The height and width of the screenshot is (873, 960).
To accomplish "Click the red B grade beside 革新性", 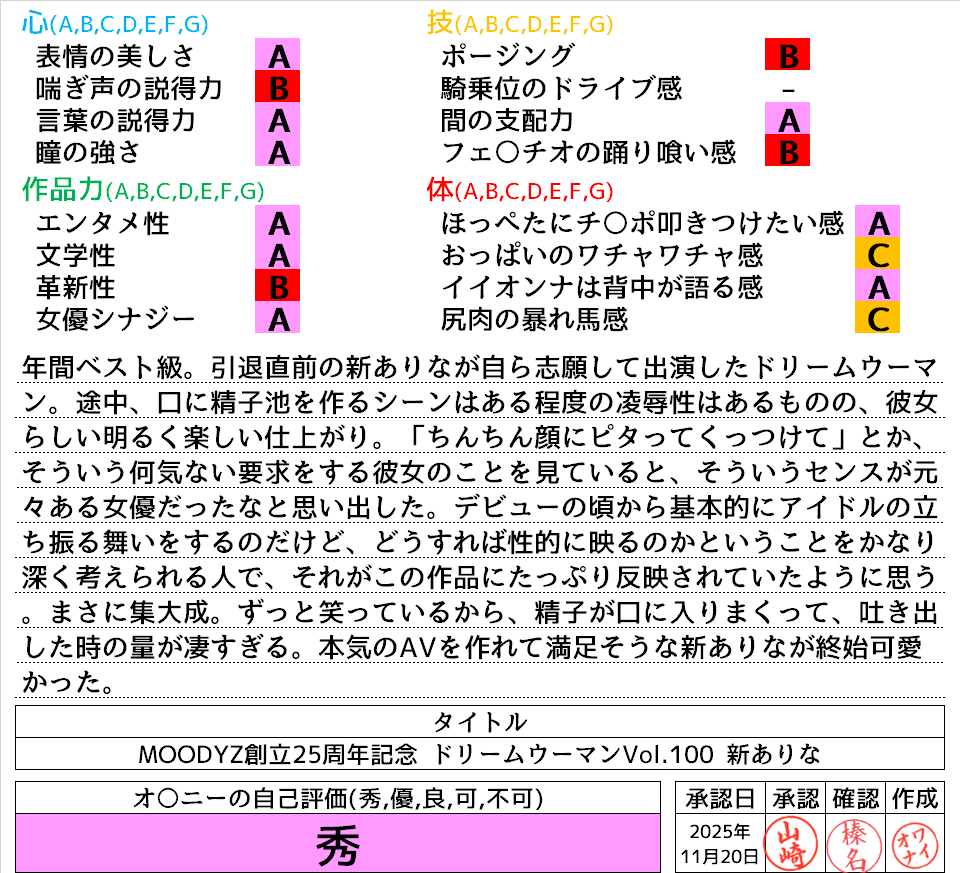I will coord(279,287).
